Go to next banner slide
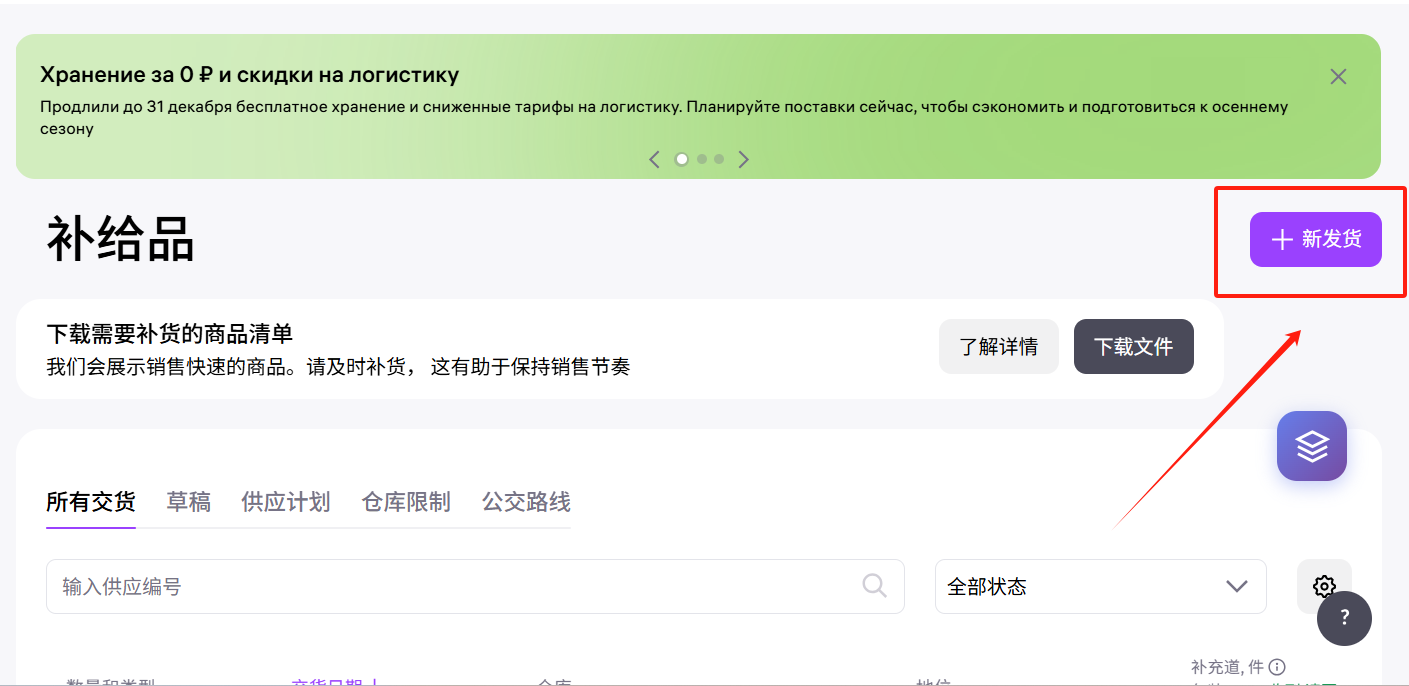1409x686 pixels. (x=743, y=159)
